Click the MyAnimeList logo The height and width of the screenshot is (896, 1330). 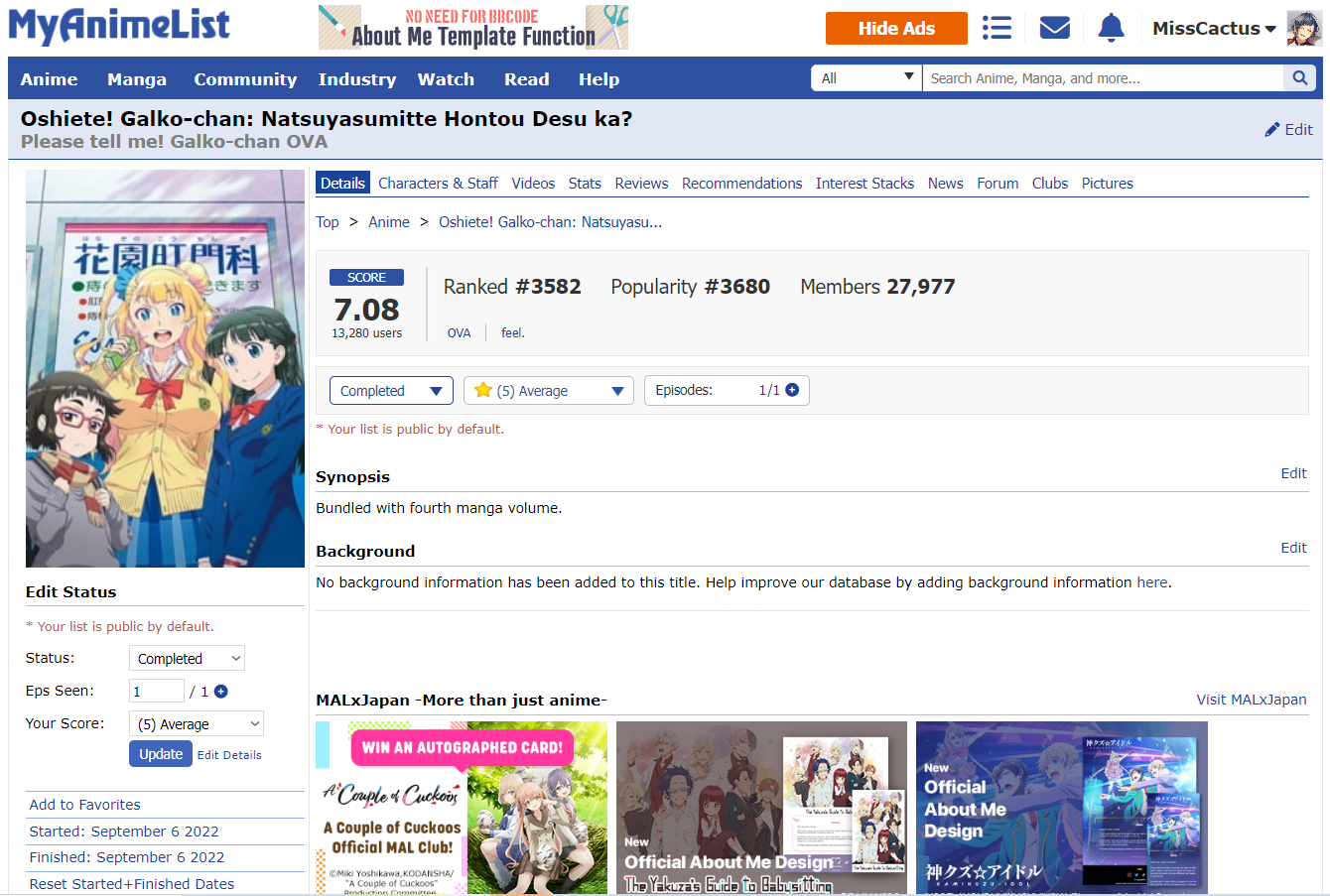coord(119,26)
